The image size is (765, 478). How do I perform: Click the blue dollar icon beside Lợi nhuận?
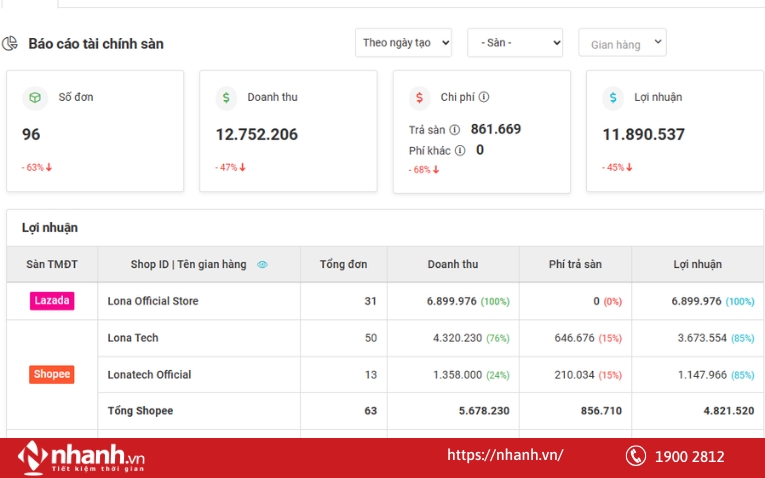tap(613, 98)
